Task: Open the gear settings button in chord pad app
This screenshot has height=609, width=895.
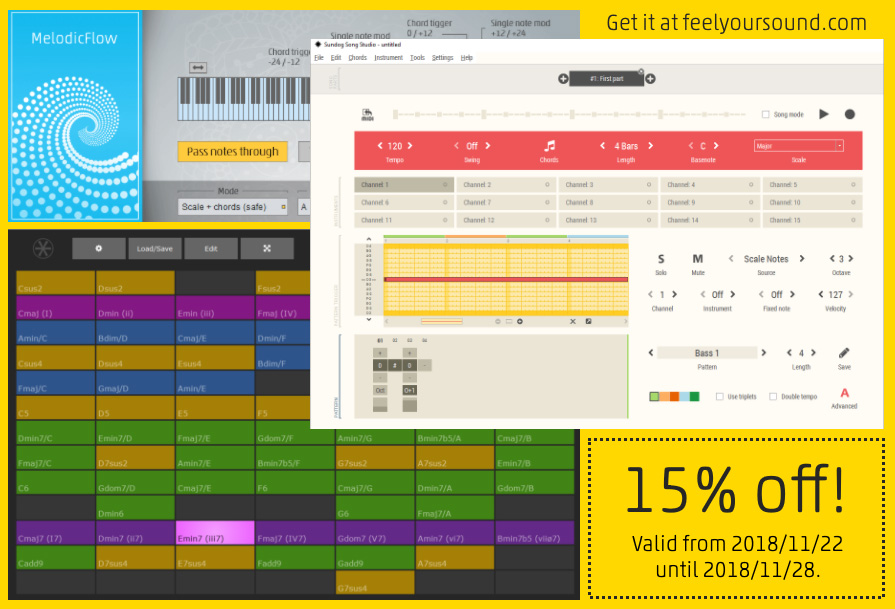Action: tap(99, 248)
